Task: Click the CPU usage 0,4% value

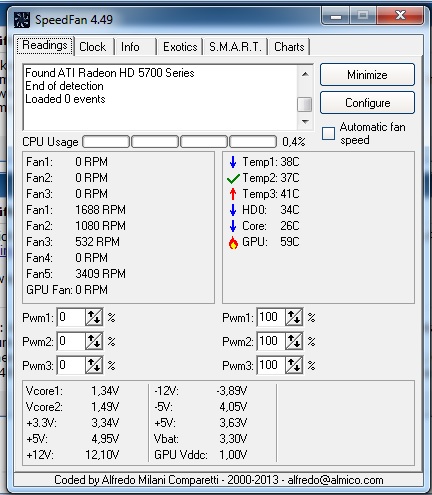Action: pyautogui.click(x=294, y=142)
